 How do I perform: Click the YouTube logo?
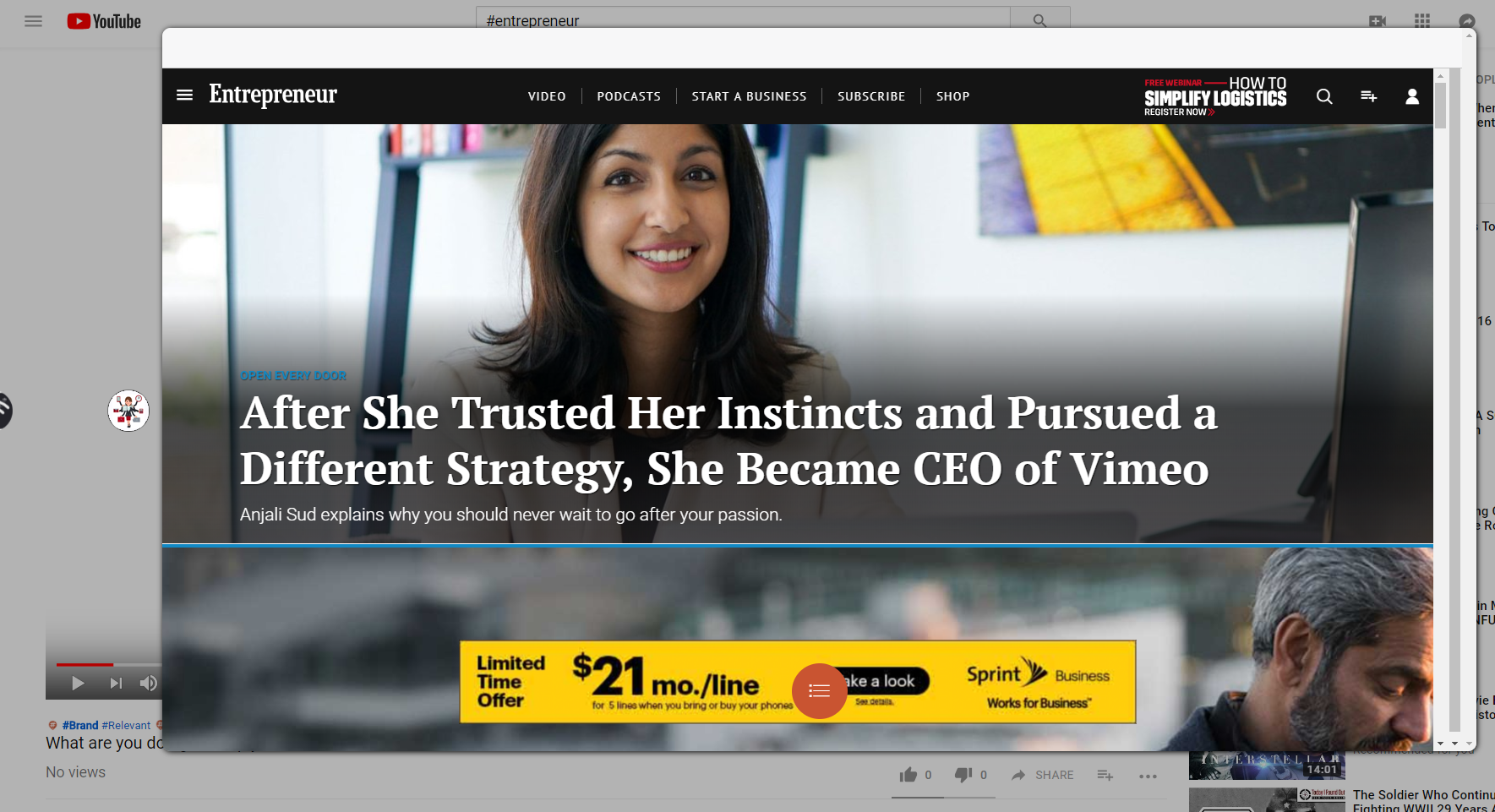[104, 21]
